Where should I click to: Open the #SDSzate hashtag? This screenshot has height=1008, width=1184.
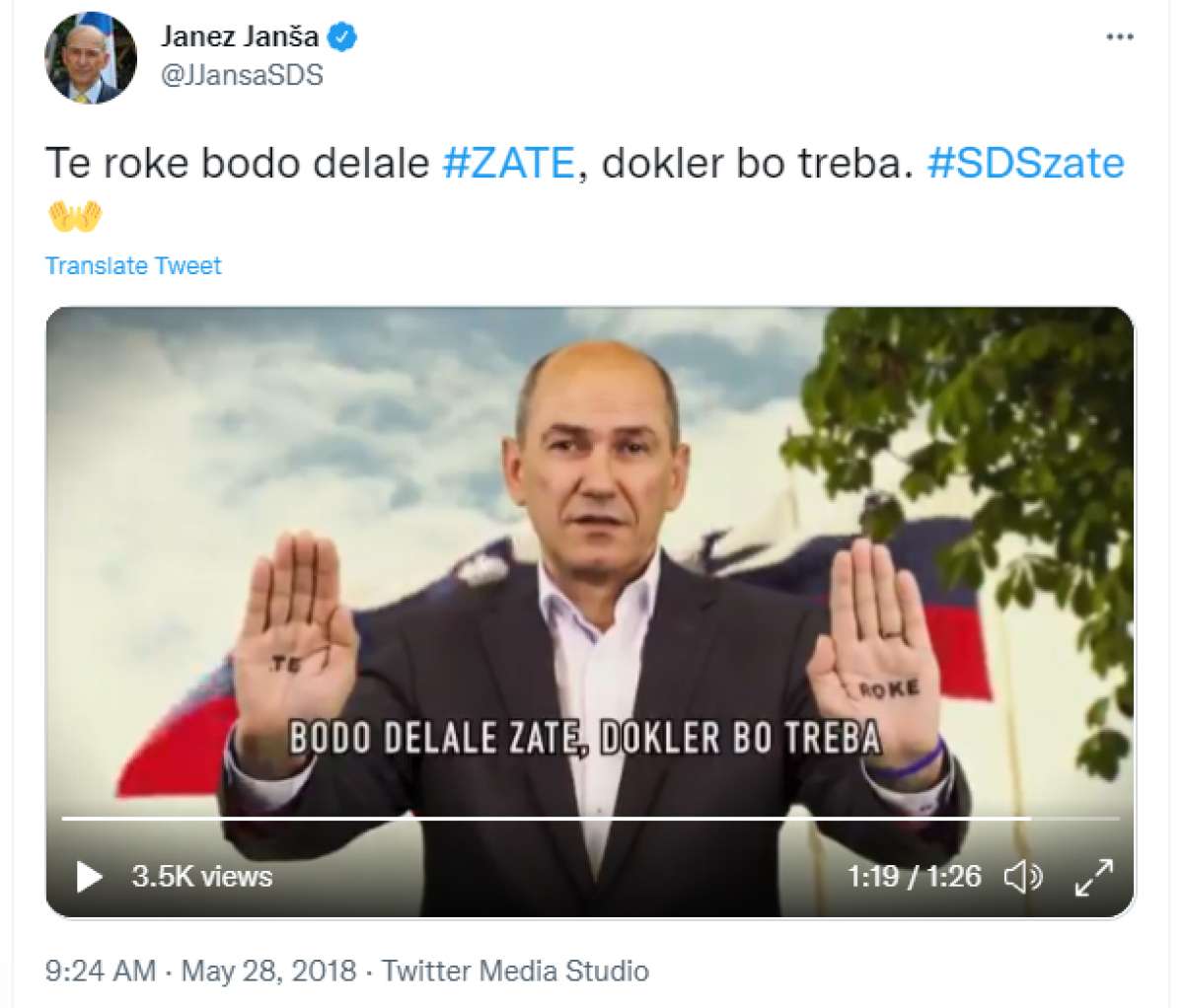click(1026, 163)
